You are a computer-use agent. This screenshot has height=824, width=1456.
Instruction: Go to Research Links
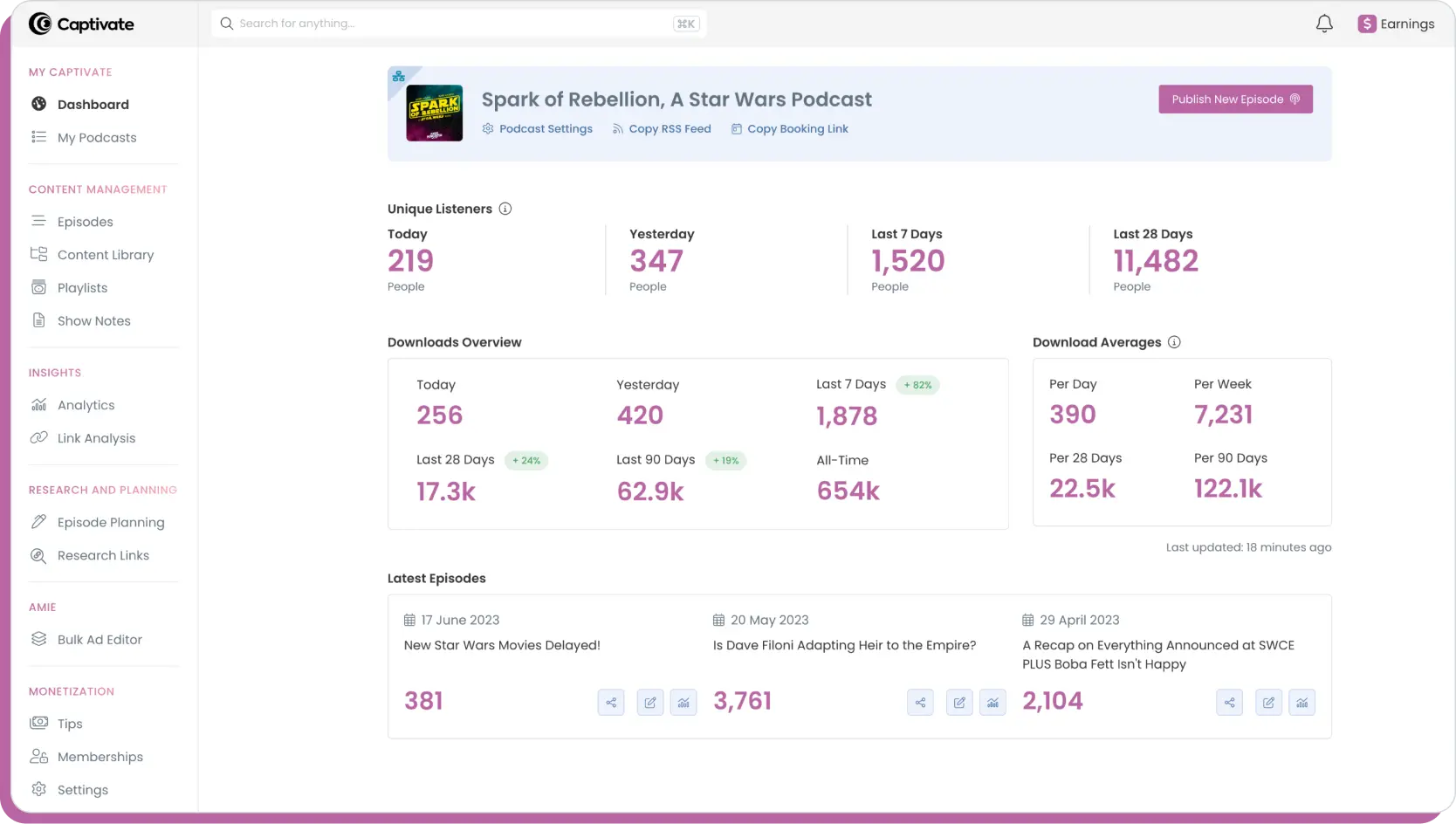tap(103, 555)
